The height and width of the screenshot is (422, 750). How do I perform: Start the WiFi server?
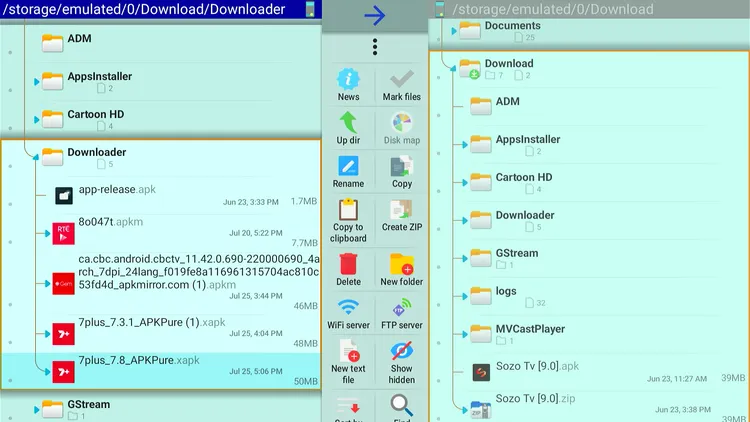pos(348,307)
